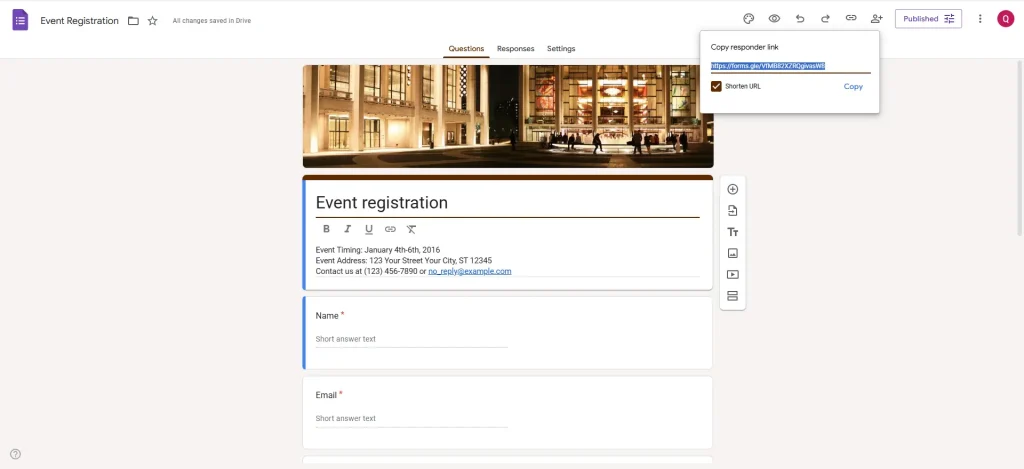Viewport: 1024px width, 469px height.
Task: Redo the last change
Action: [x=825, y=19]
